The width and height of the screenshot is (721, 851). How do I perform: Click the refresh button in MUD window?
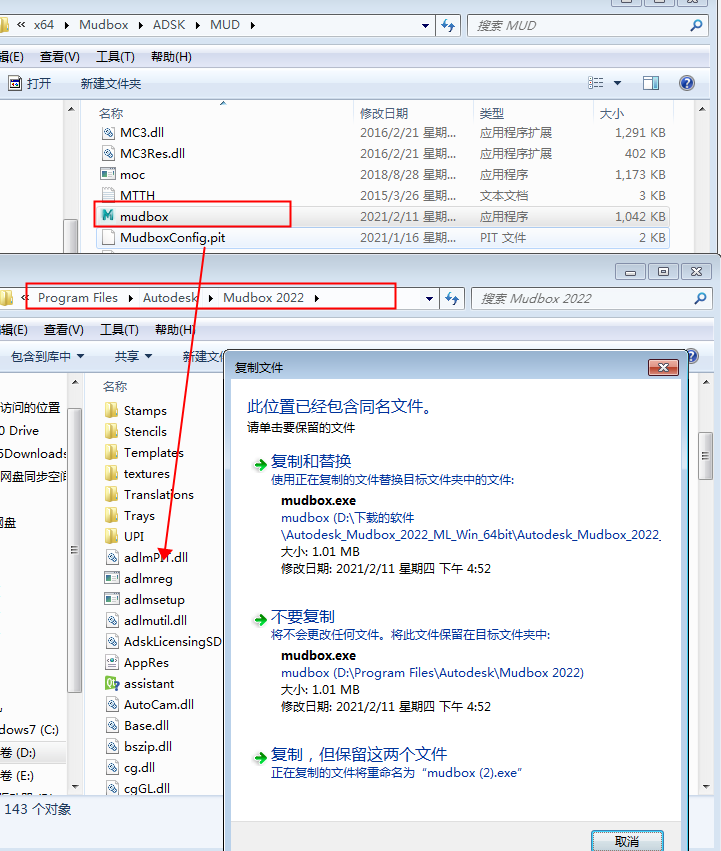pos(448,26)
